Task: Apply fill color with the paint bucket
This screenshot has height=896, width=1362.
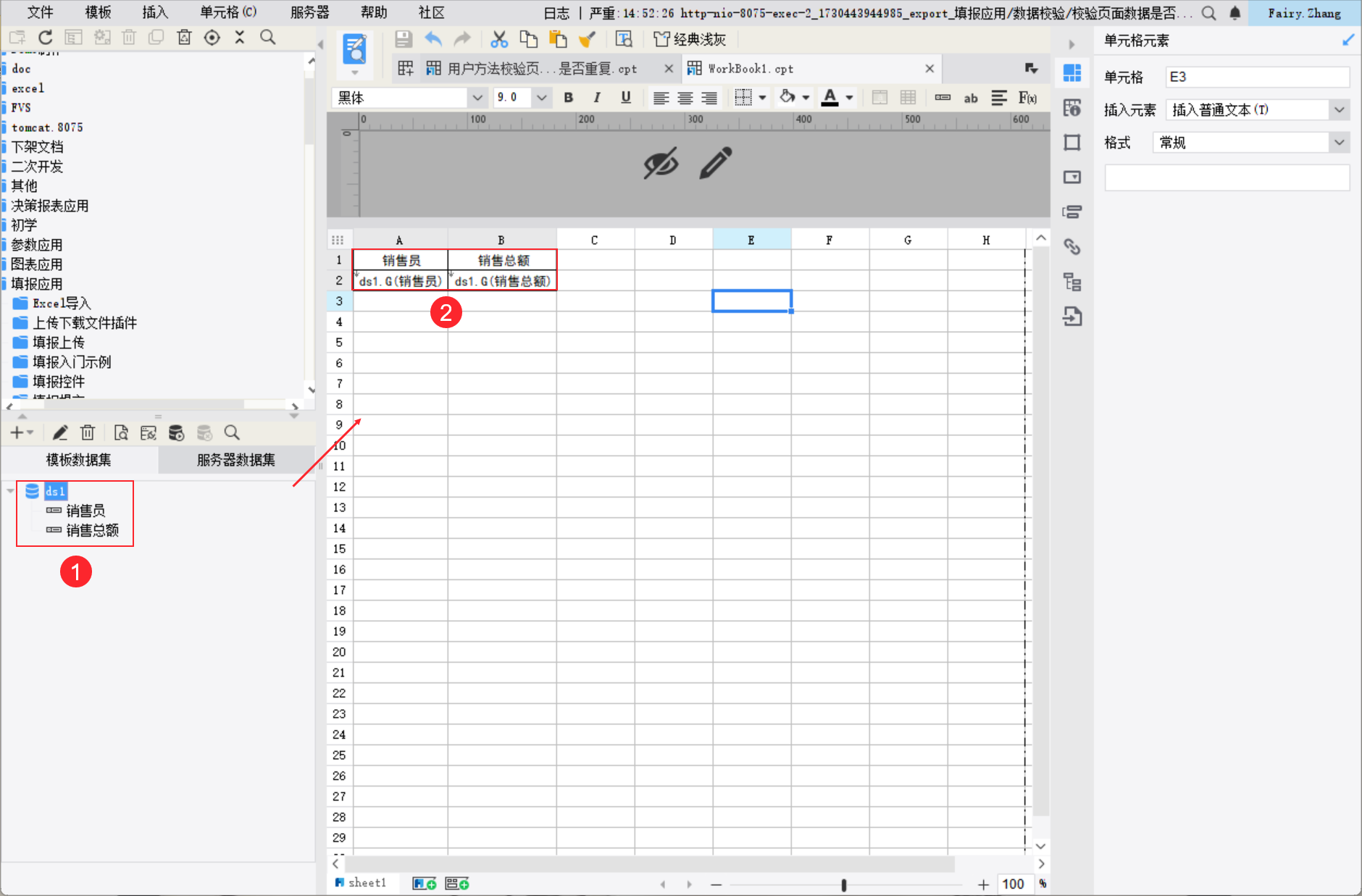Action: [787, 98]
